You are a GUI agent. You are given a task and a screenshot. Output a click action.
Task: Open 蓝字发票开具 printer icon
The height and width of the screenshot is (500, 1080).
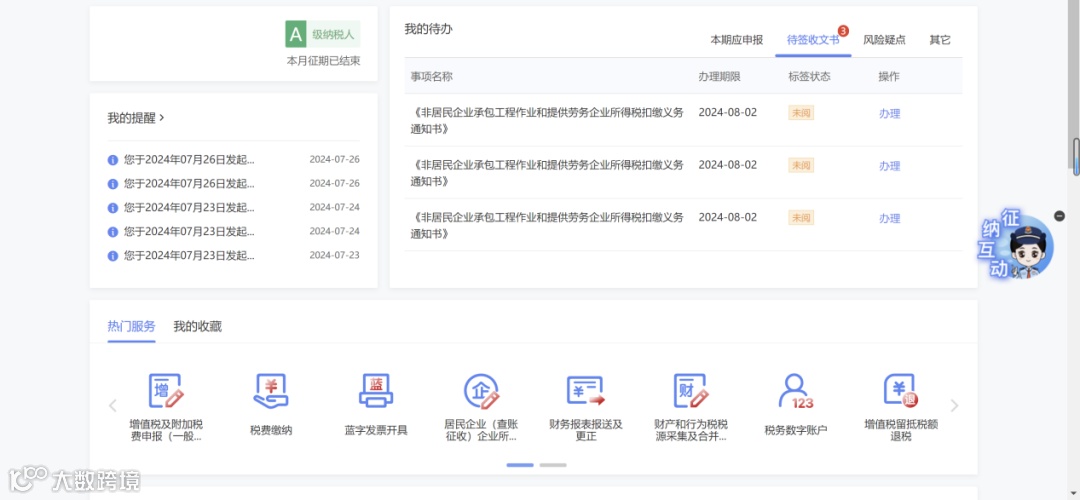376,391
